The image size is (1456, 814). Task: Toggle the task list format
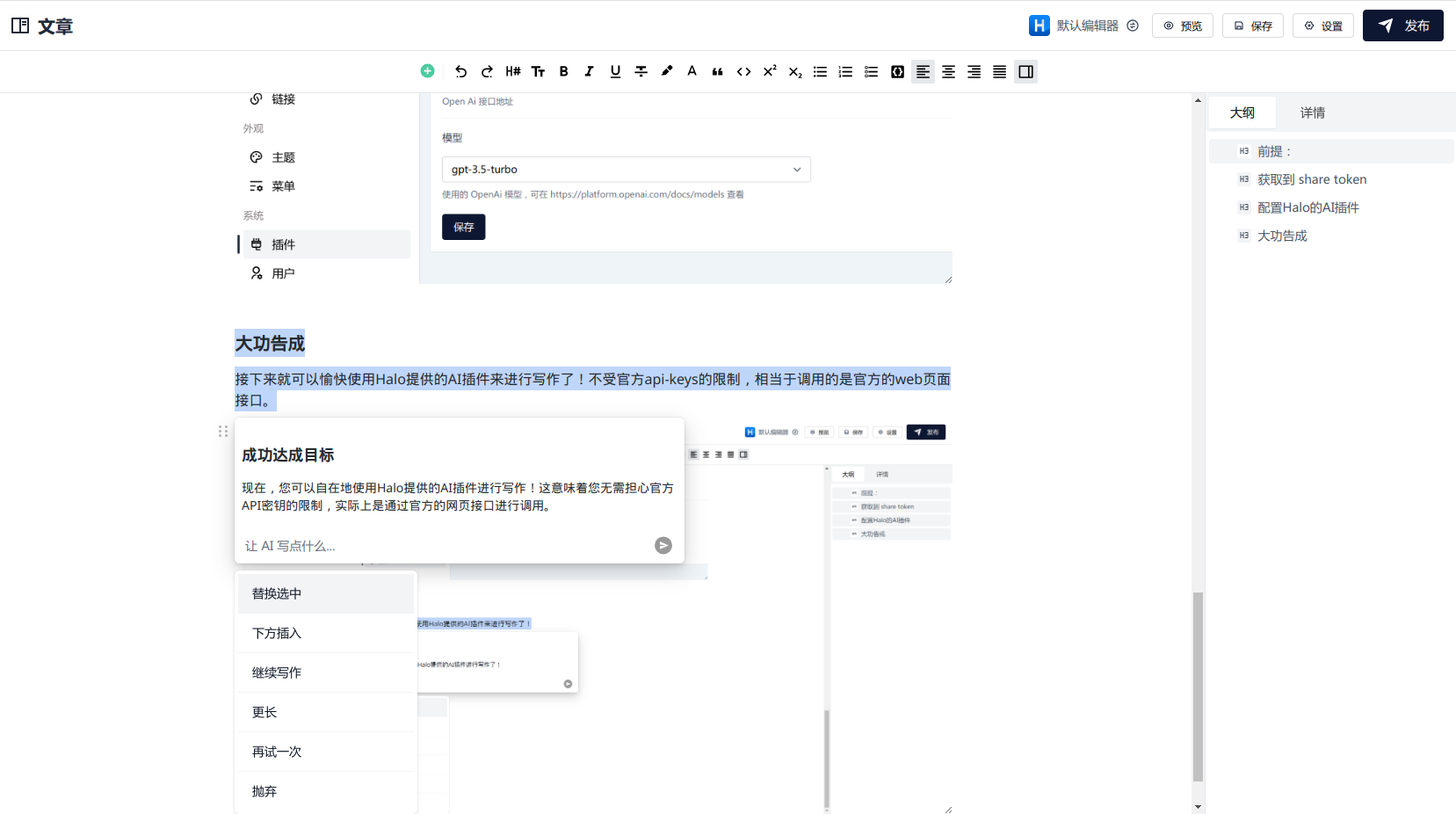[871, 72]
